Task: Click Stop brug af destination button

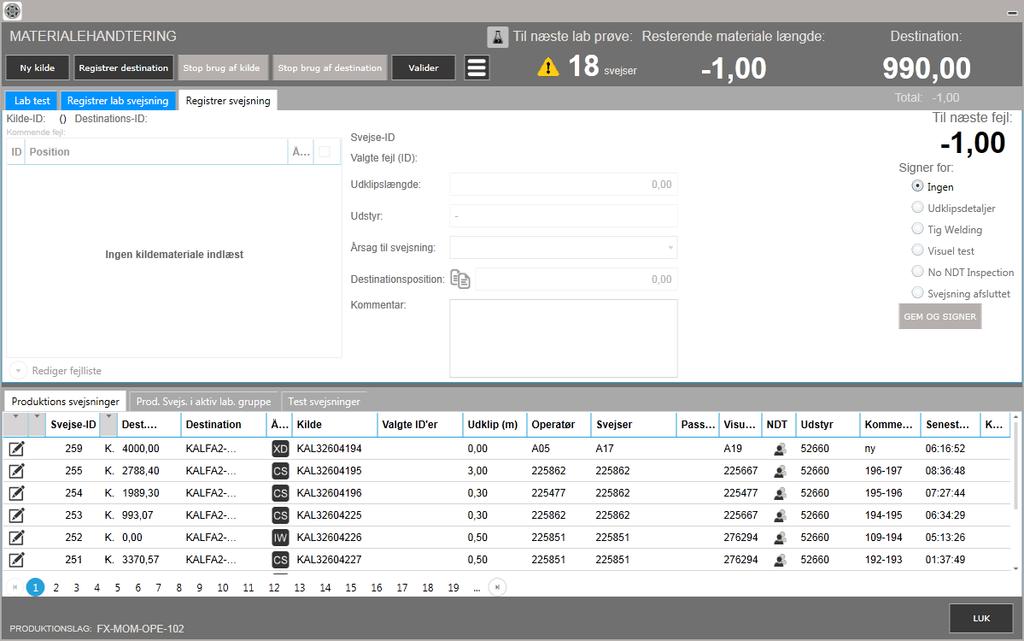Action: (x=330, y=67)
